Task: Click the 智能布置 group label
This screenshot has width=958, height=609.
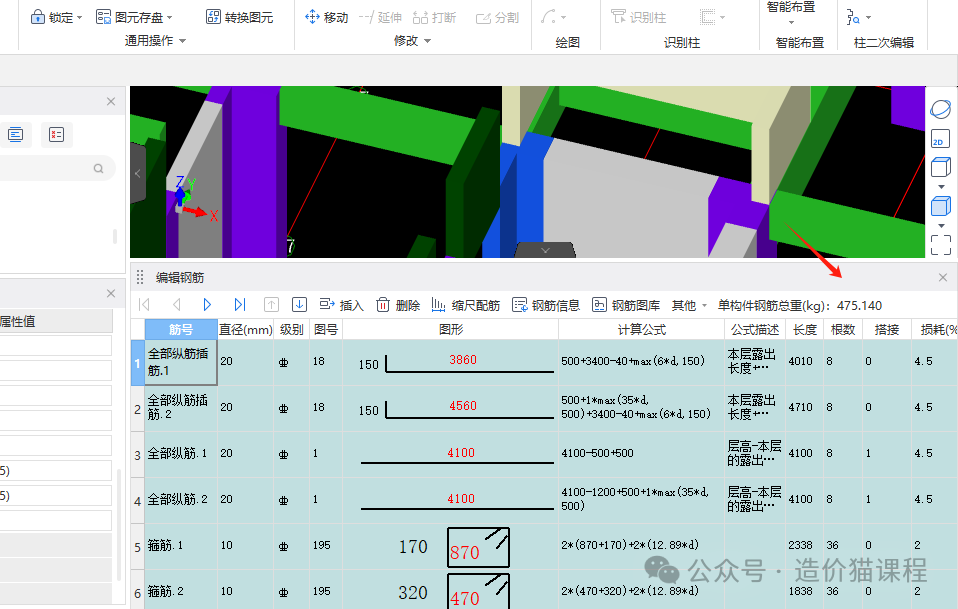Action: [800, 42]
